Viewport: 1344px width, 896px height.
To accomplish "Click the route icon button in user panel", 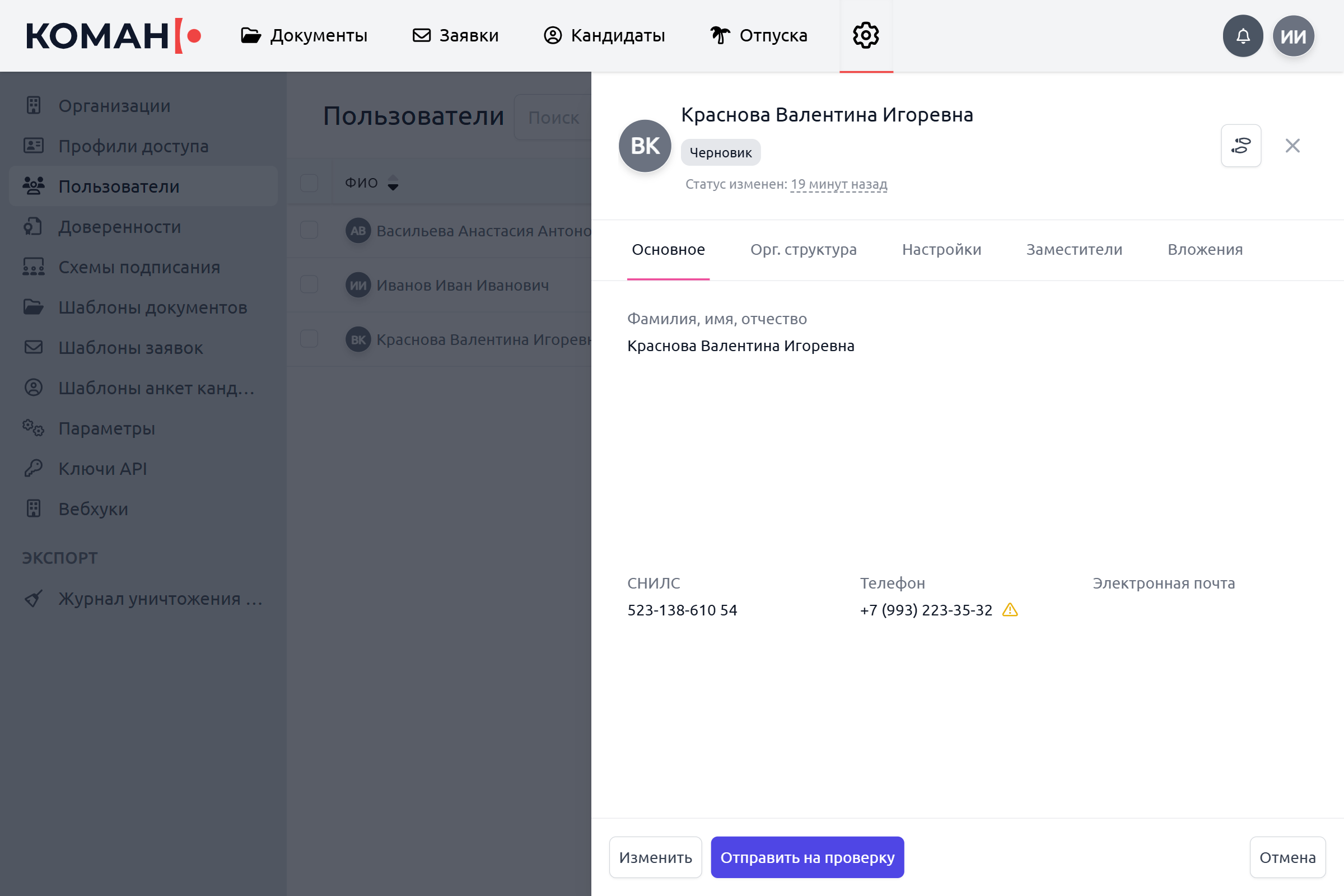I will [1240, 146].
